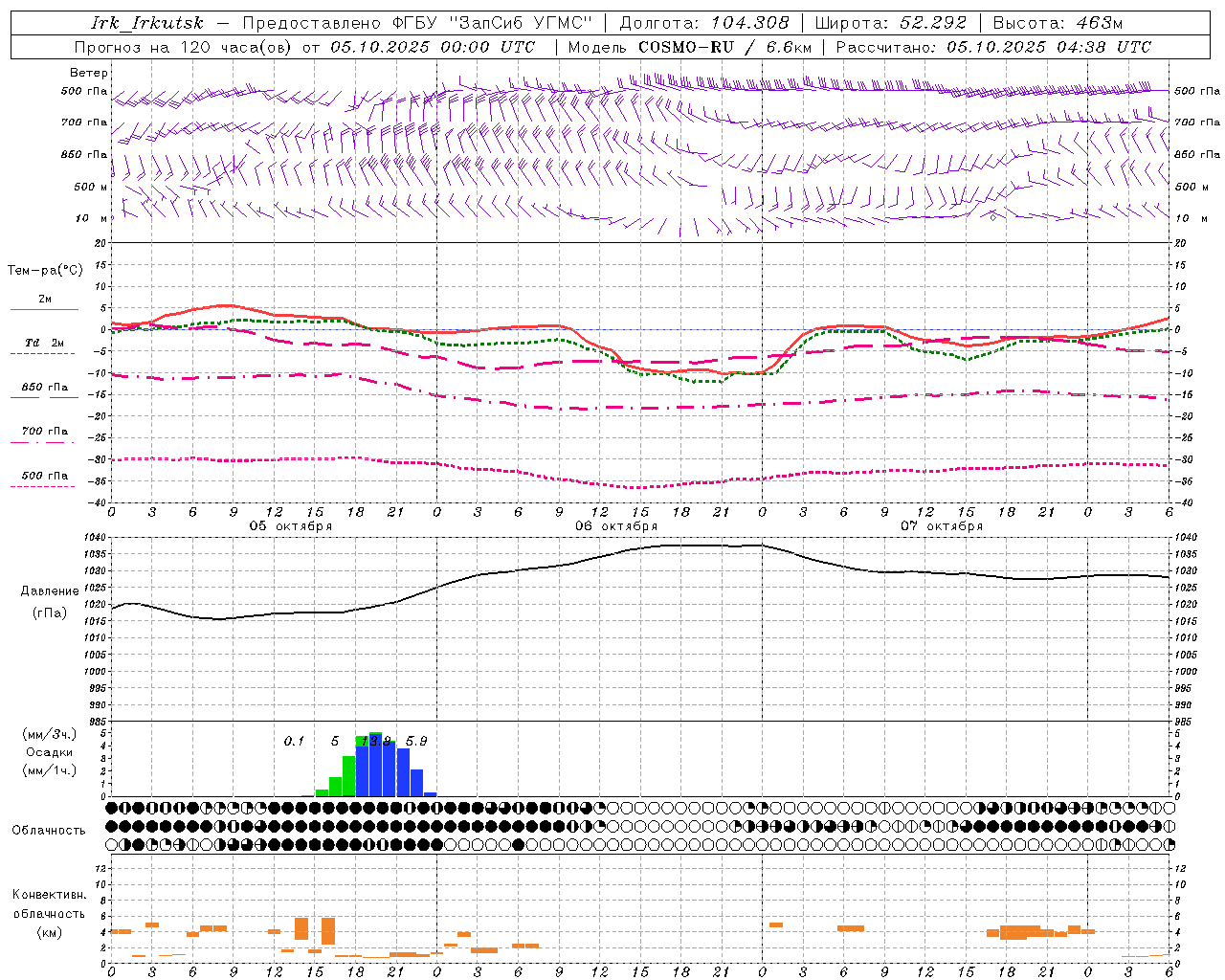Image resolution: width=1225 pixels, height=980 pixels.
Task: Click the 700 гПа temperature legend entry
Action: point(45,432)
